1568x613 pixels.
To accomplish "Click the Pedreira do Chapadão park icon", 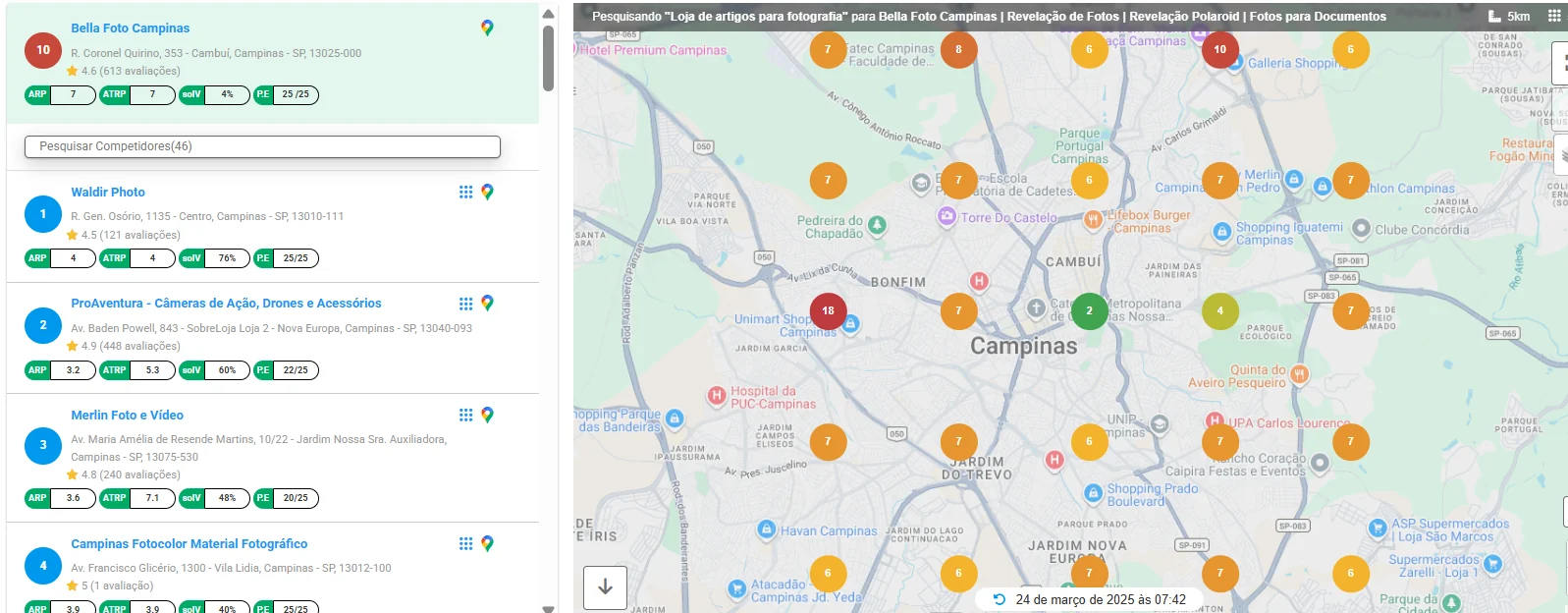I will 877,225.
